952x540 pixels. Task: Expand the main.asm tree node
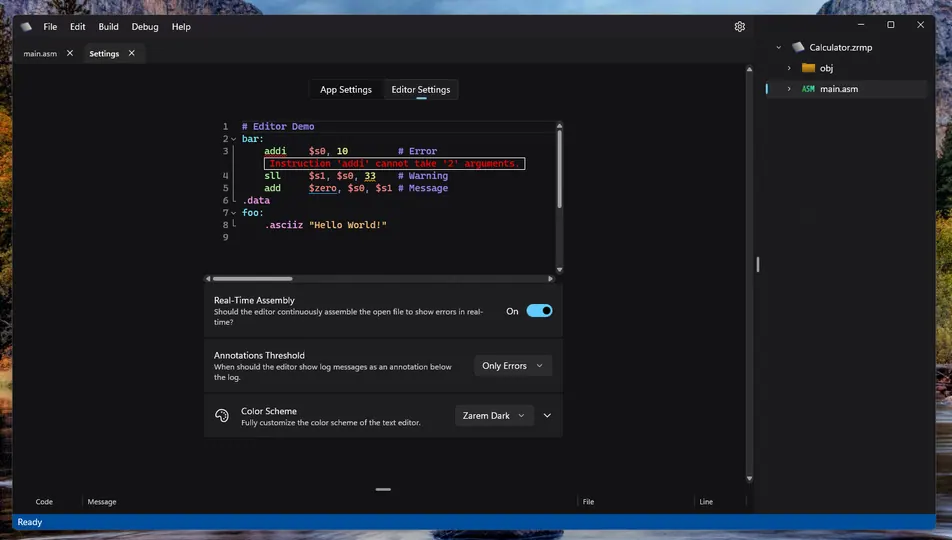[789, 89]
